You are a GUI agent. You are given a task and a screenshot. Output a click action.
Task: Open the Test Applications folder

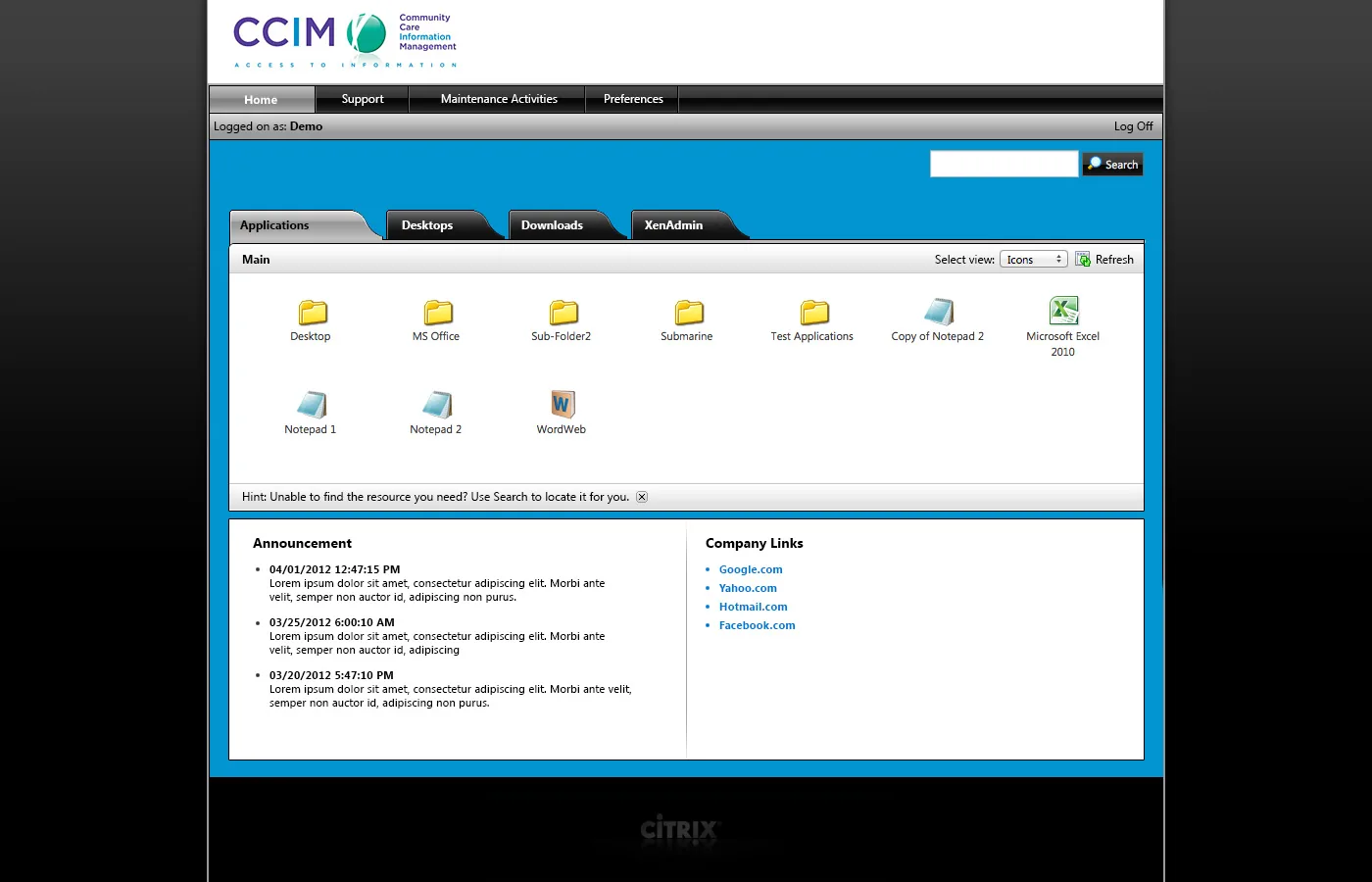[813, 313]
